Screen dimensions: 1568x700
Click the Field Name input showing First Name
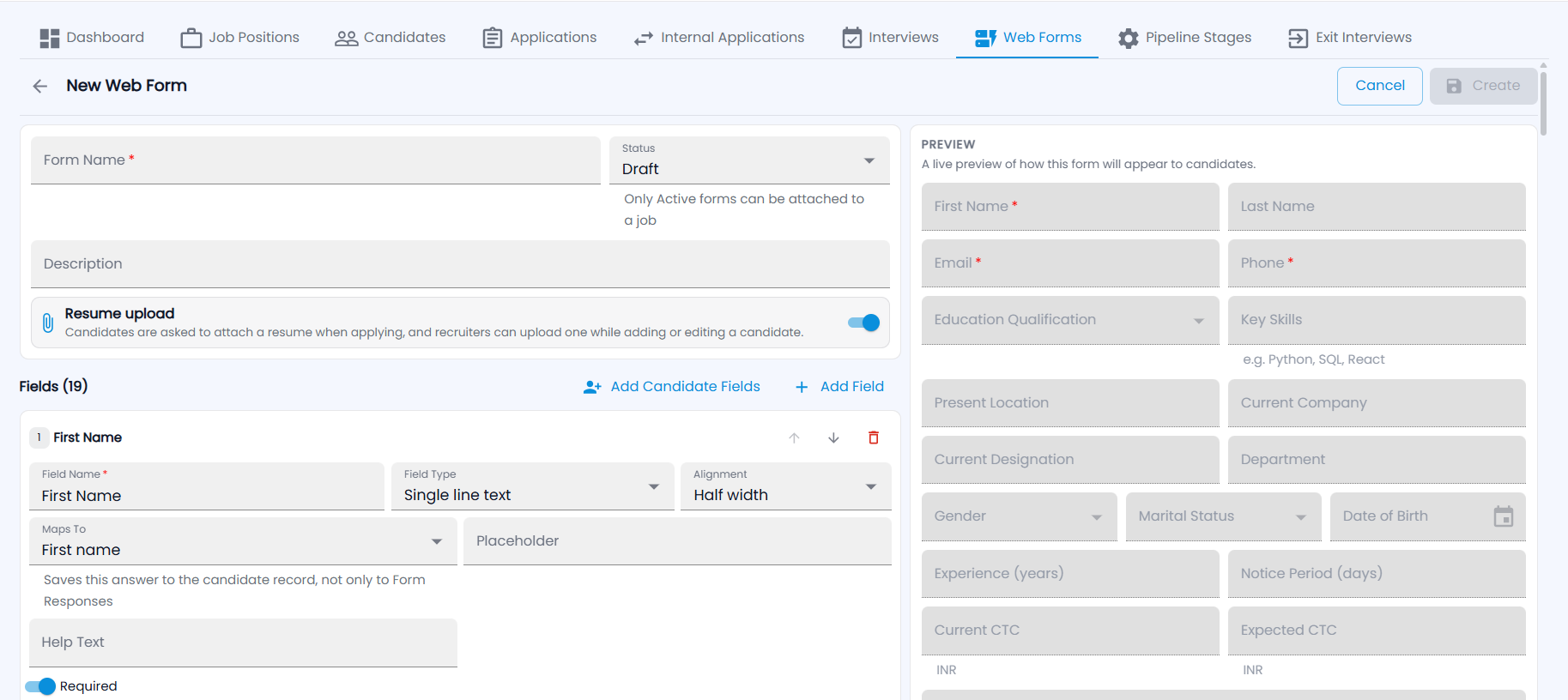[207, 486]
